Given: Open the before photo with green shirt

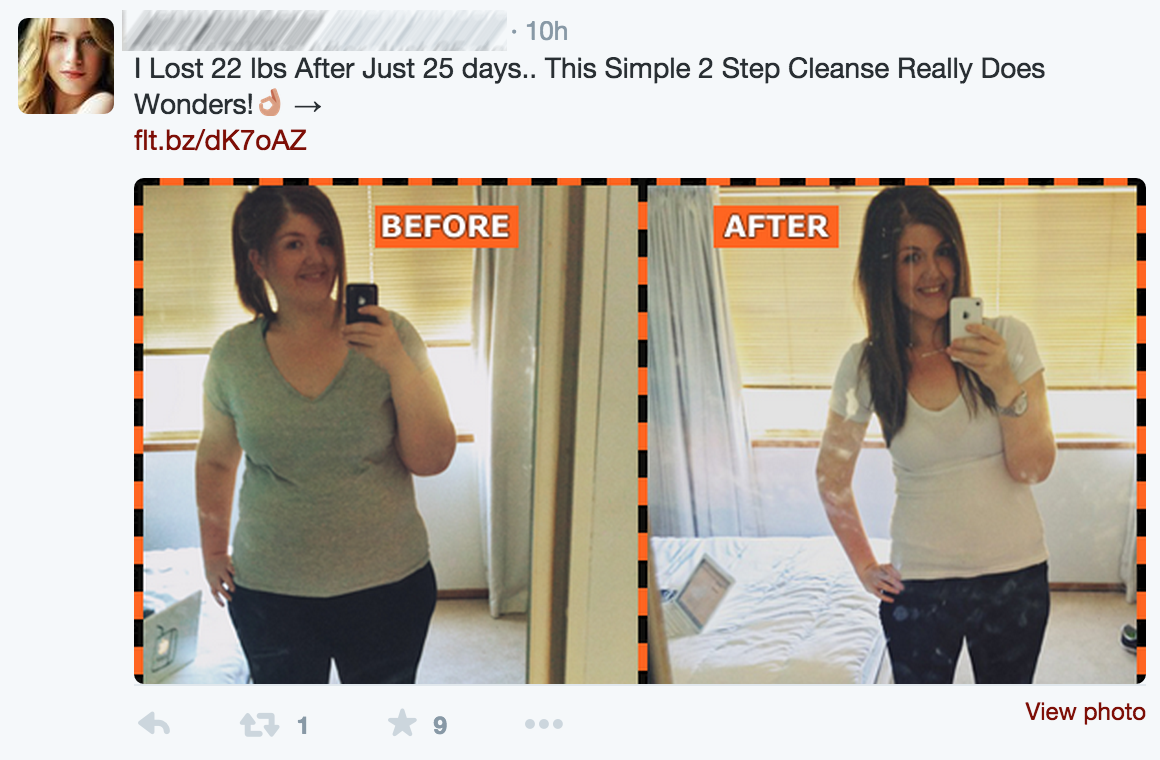Looking at the screenshot, I should (390, 434).
